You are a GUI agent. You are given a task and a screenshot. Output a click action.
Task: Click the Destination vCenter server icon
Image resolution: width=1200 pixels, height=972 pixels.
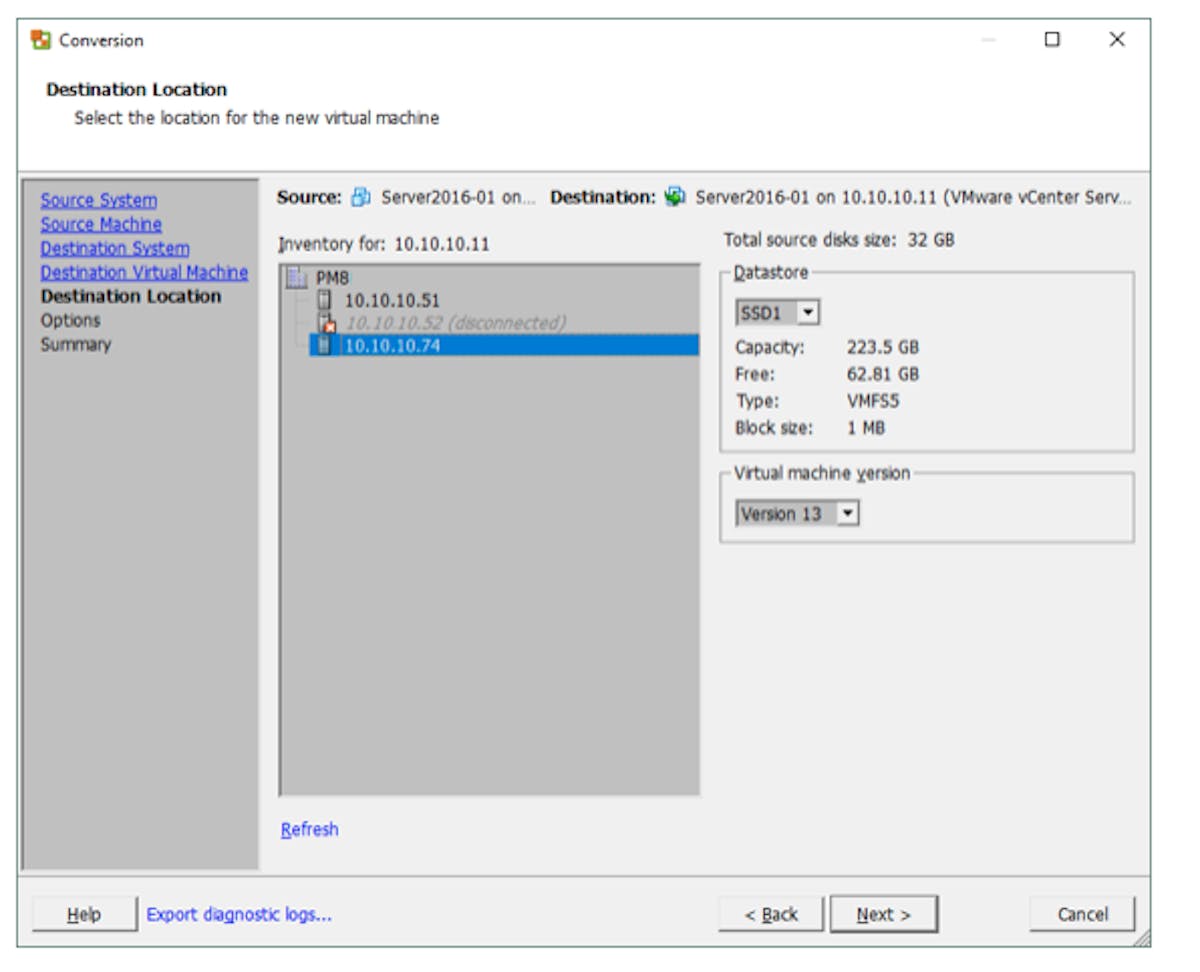click(675, 198)
